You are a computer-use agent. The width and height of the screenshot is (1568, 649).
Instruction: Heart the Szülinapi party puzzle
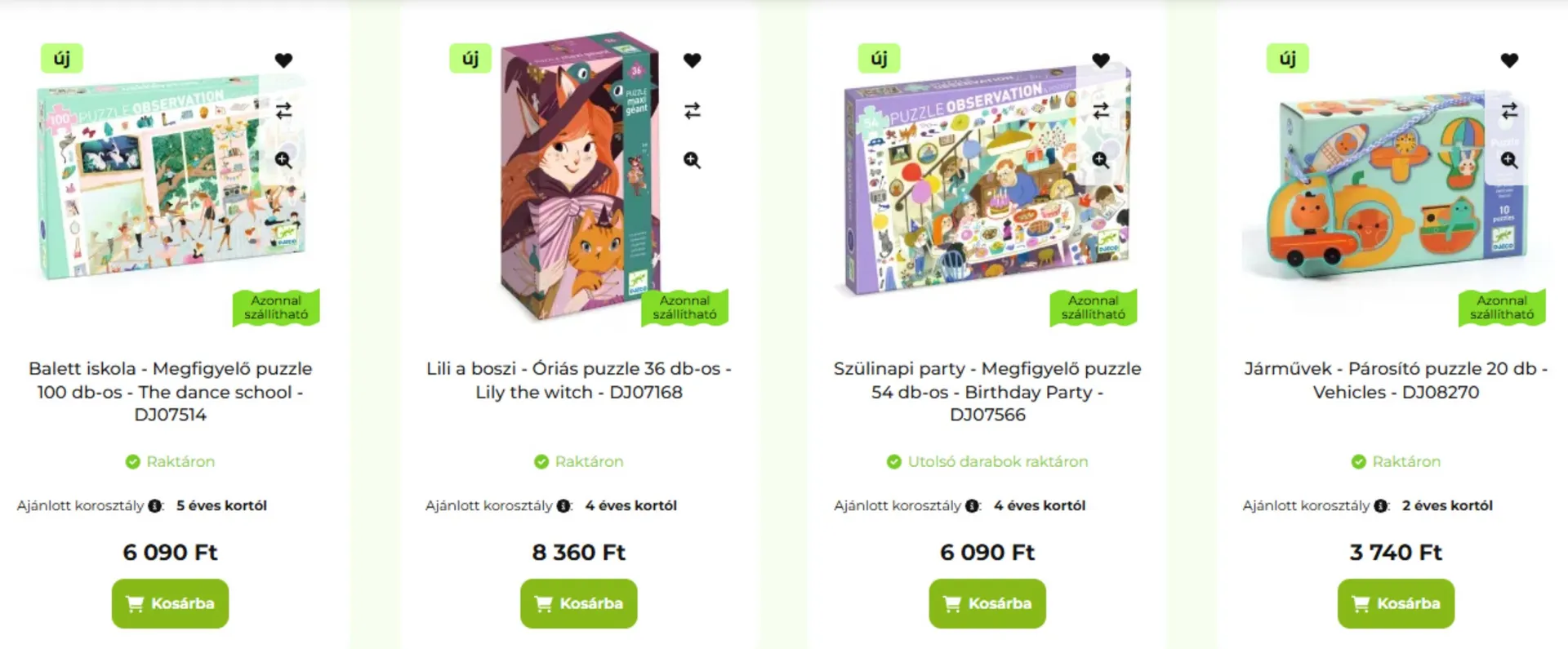point(1101,60)
